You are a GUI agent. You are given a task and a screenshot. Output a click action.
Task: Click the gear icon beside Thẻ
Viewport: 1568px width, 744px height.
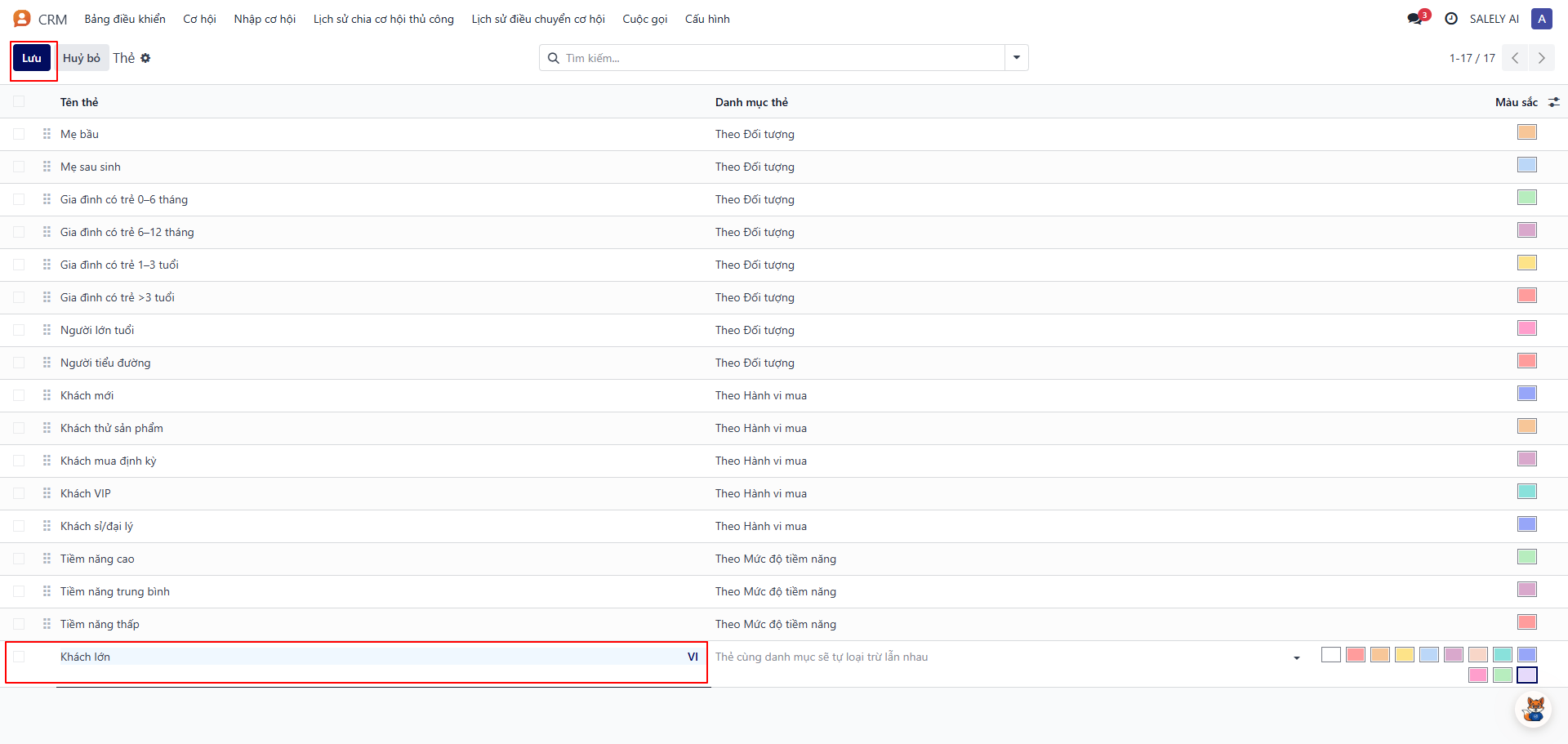point(145,58)
